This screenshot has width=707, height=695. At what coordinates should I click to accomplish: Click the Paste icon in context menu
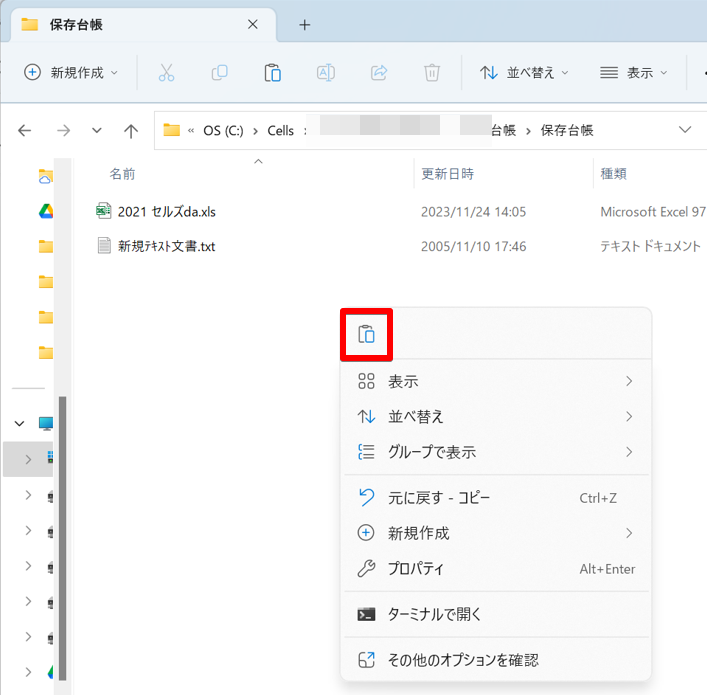click(366, 335)
